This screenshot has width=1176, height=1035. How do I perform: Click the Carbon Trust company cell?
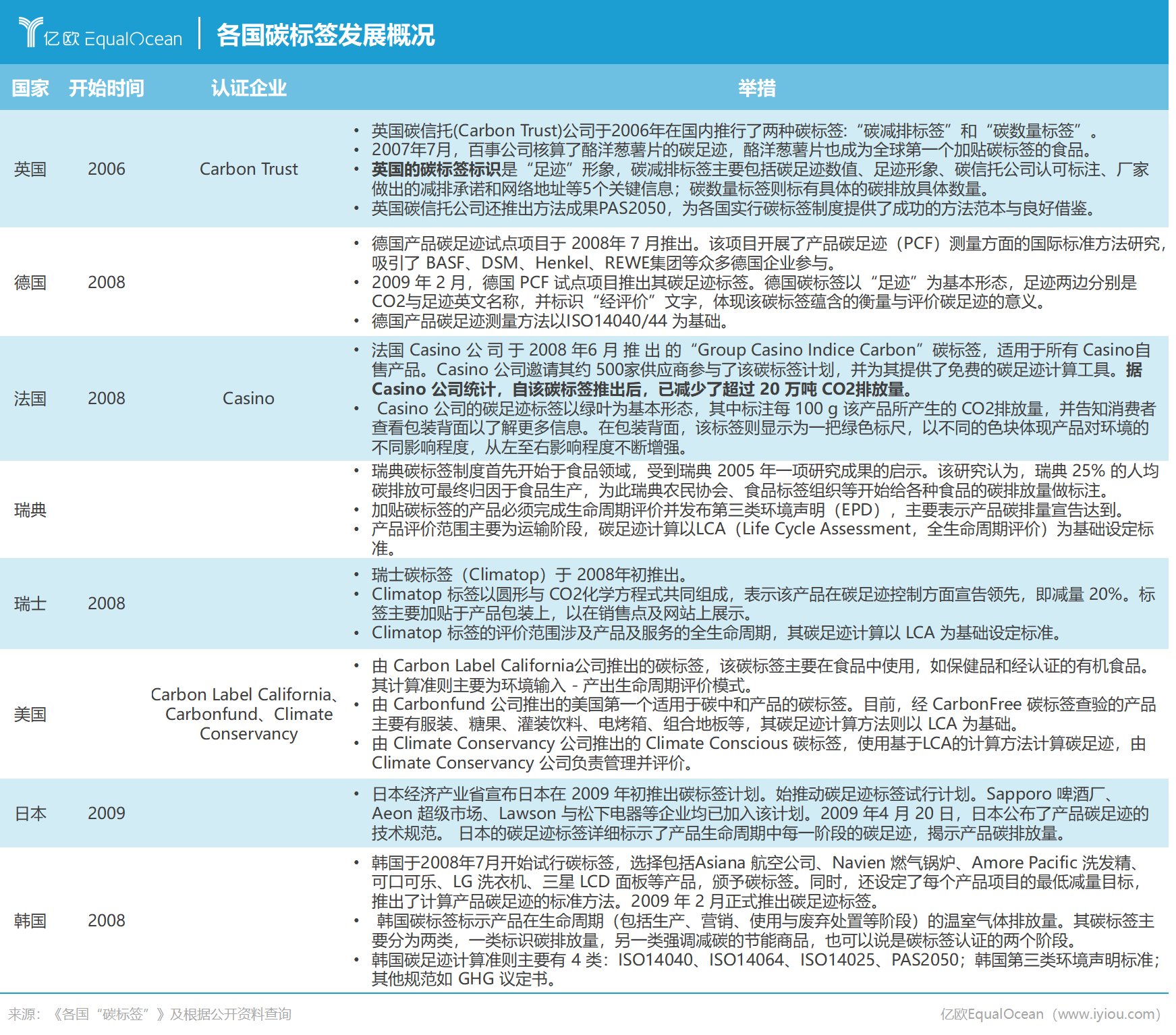249,169
